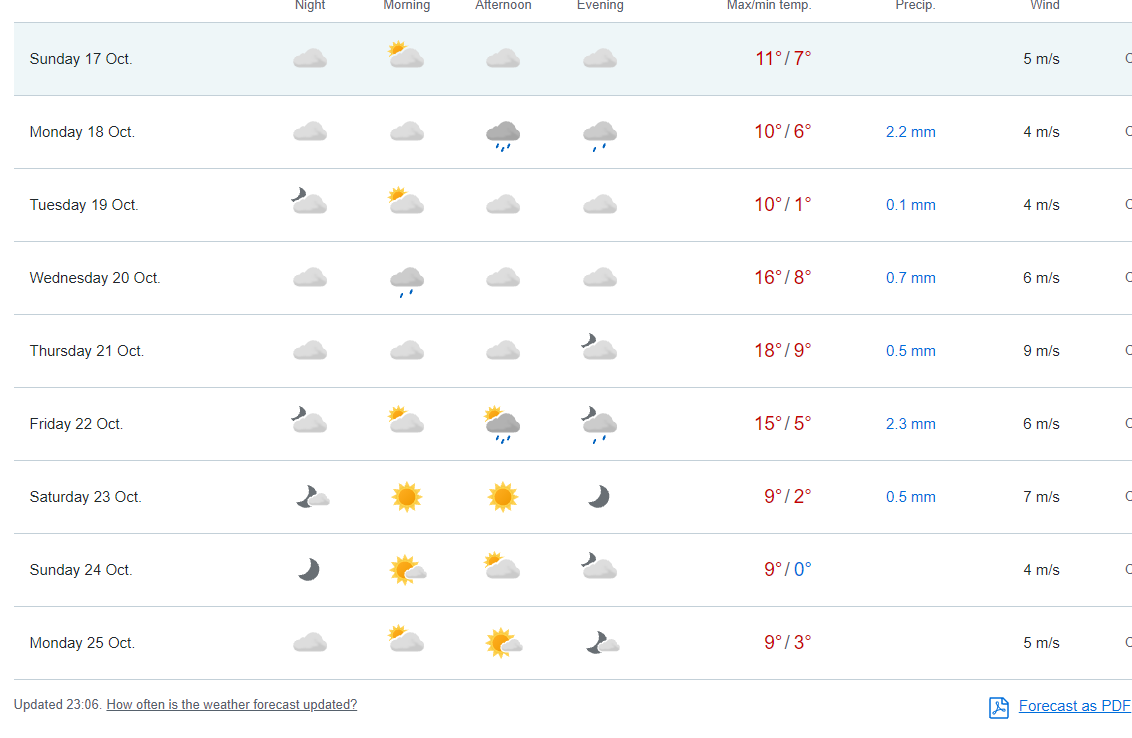Click the PDF file icon

coord(998,707)
